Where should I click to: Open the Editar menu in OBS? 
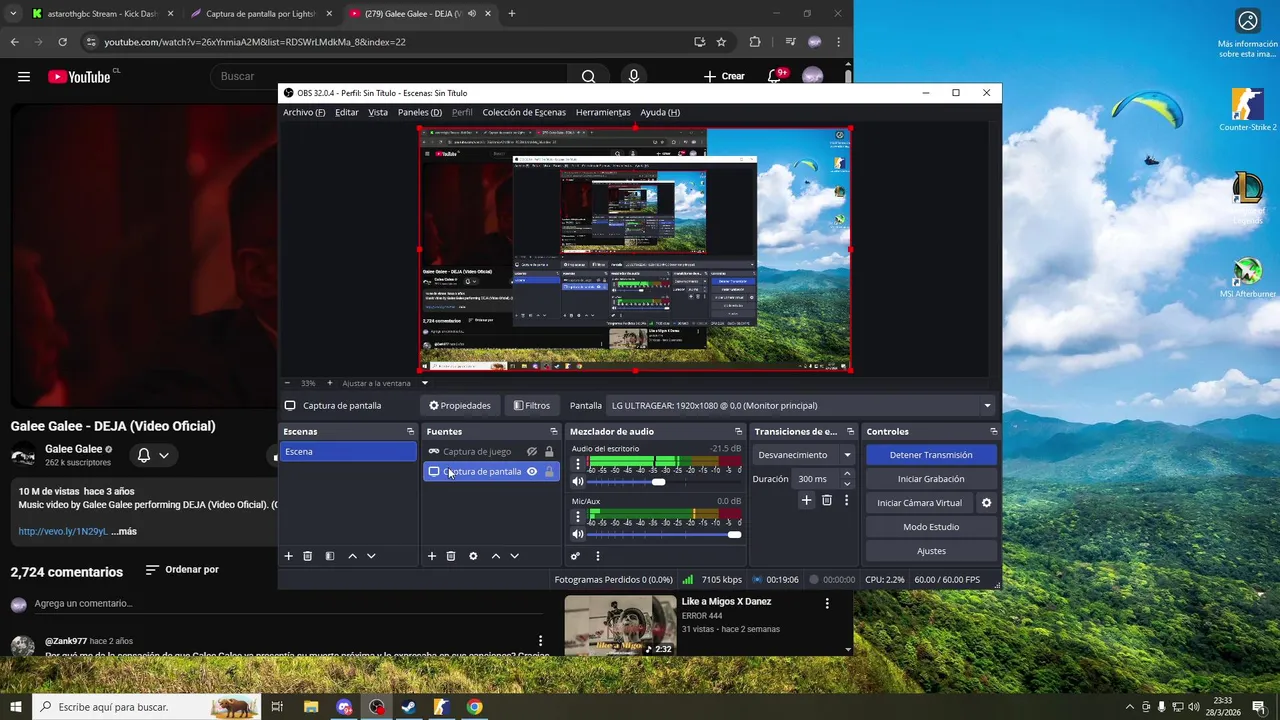click(x=347, y=112)
